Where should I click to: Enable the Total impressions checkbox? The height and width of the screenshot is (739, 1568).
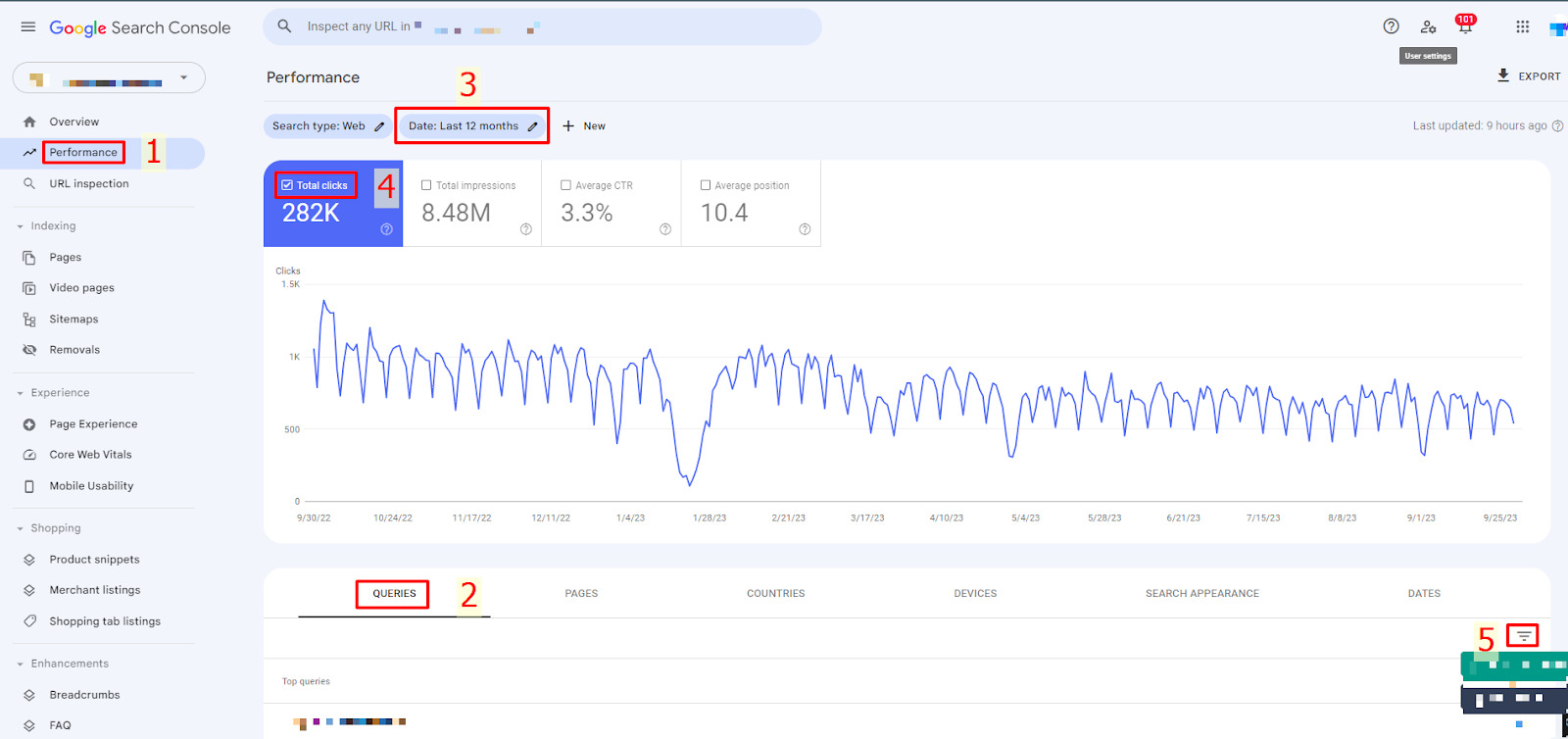point(426,185)
